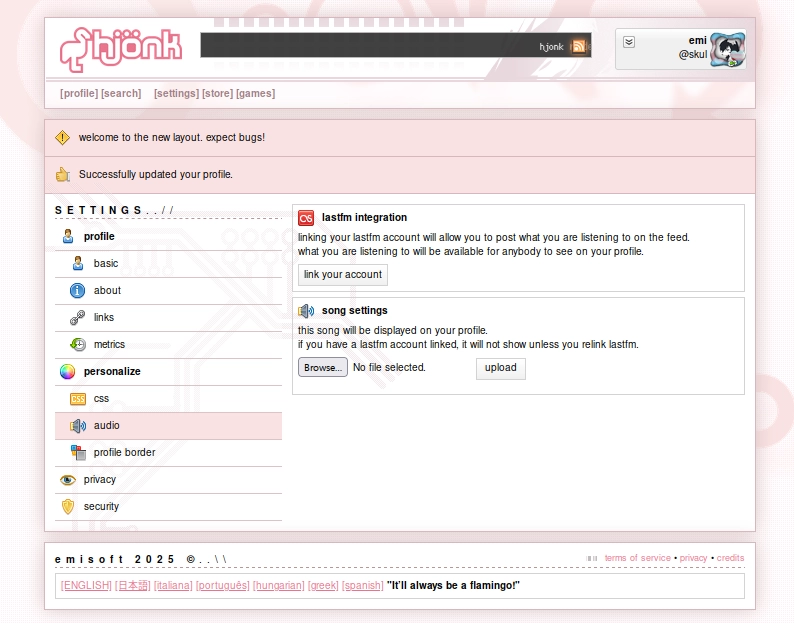Click the hjonk feed ticker bar
The image size is (794, 623).
coord(396,45)
